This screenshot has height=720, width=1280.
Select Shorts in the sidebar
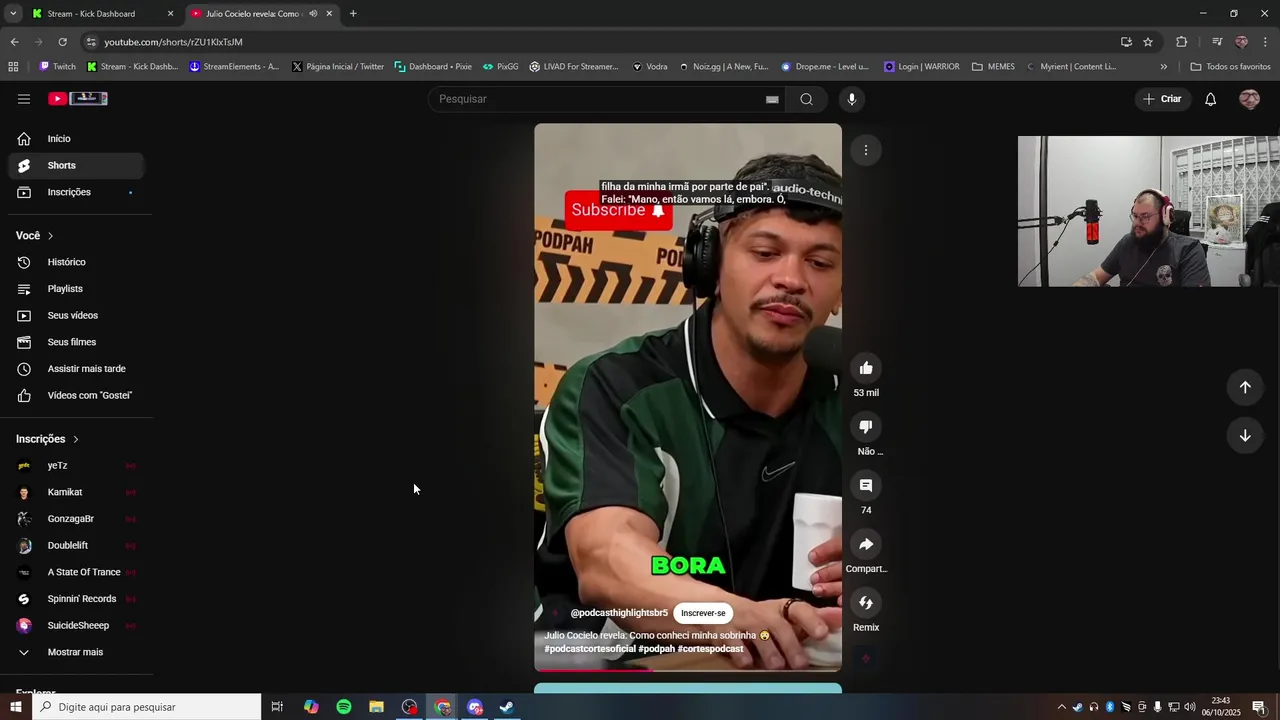[76, 166]
